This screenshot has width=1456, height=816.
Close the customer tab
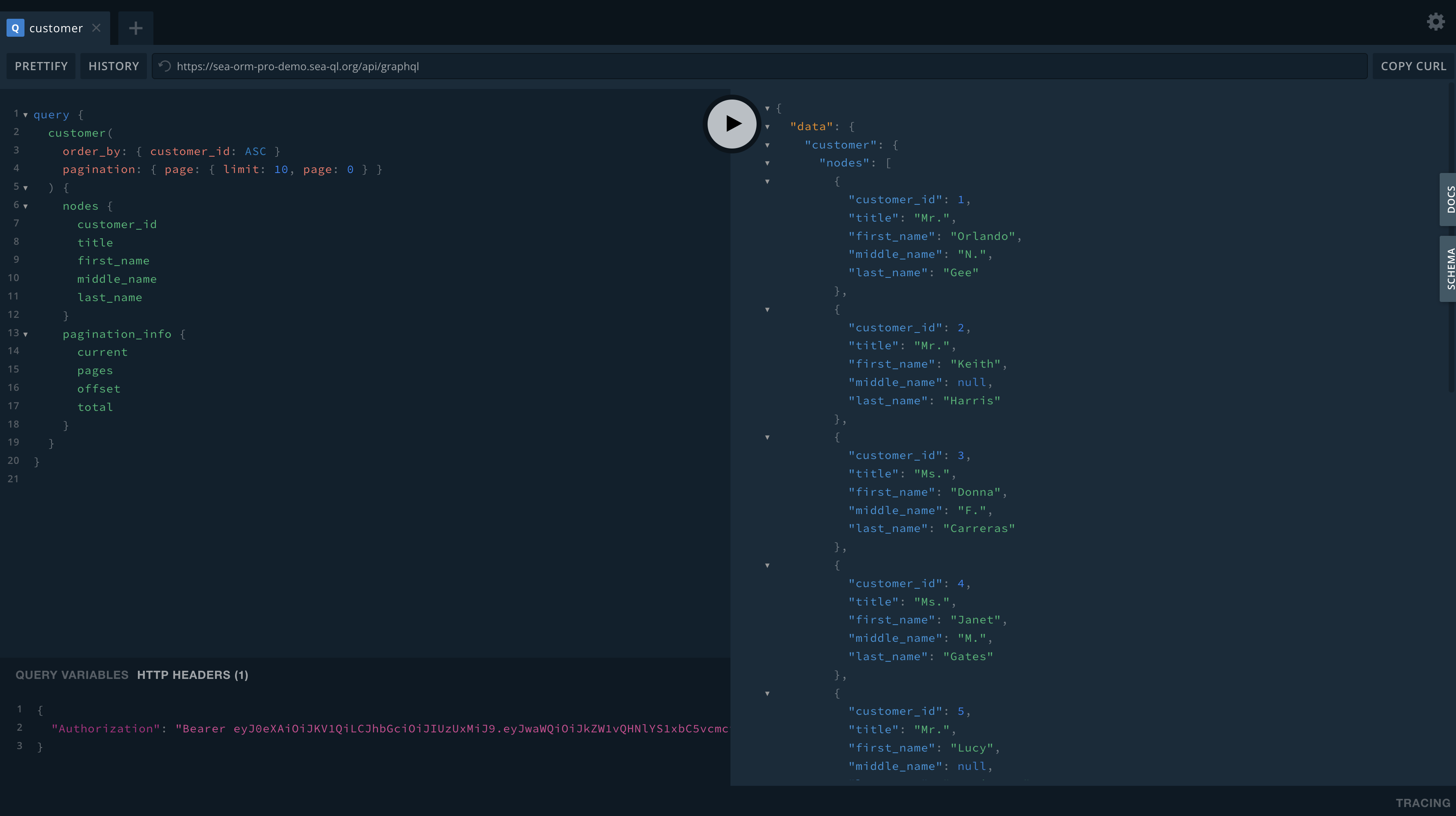97,28
